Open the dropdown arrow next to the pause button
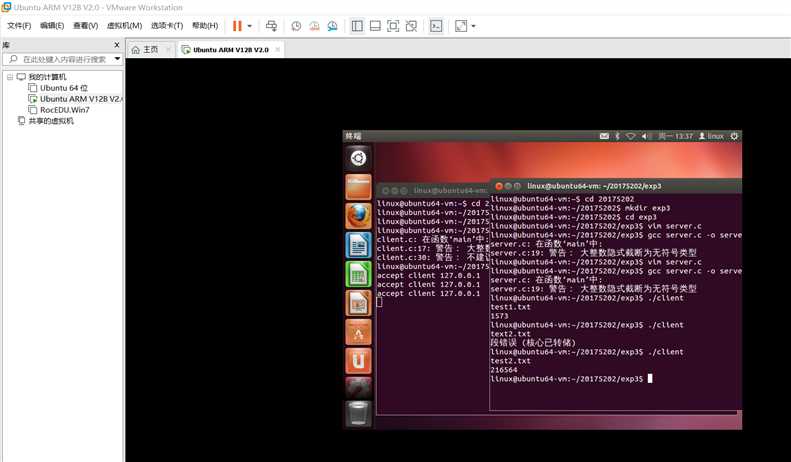This screenshot has width=791, height=462. coord(249,26)
